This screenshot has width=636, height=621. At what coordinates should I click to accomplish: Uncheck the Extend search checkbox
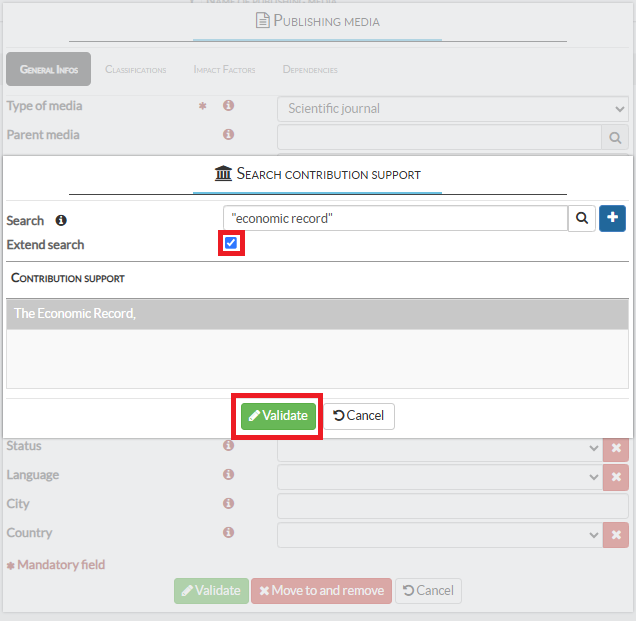[232, 243]
